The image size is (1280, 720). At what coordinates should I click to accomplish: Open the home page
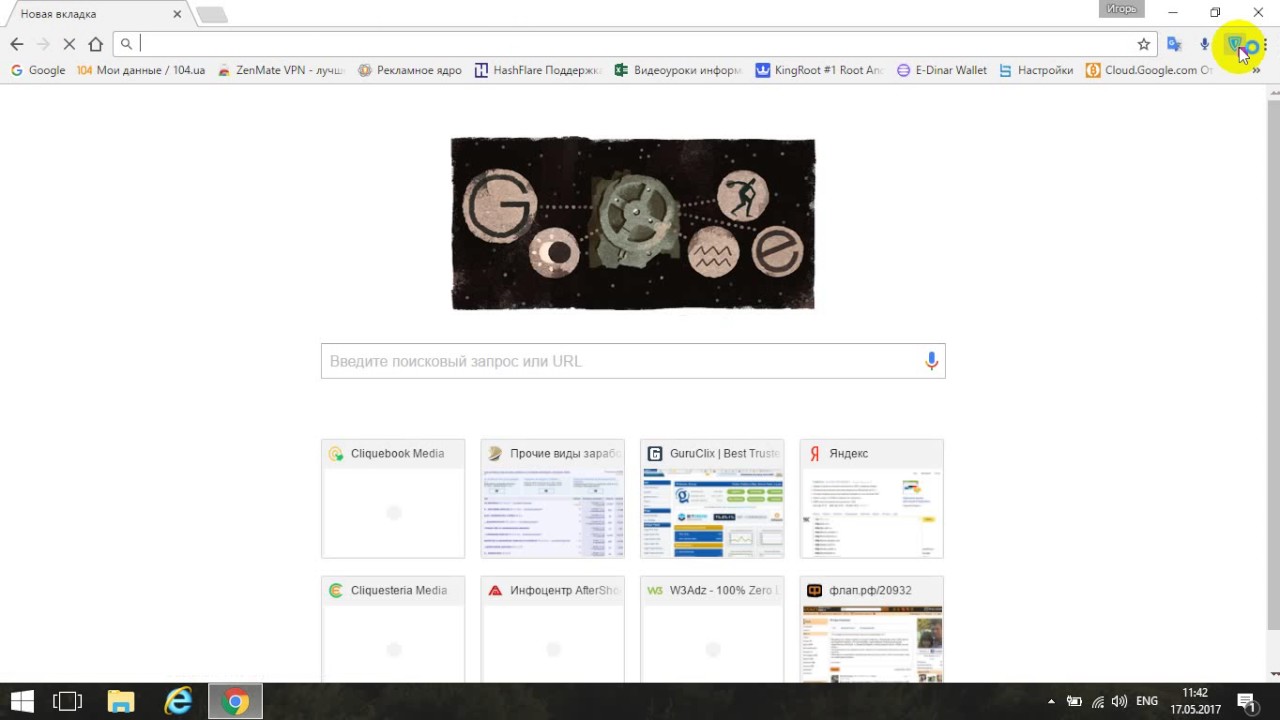[x=96, y=44]
